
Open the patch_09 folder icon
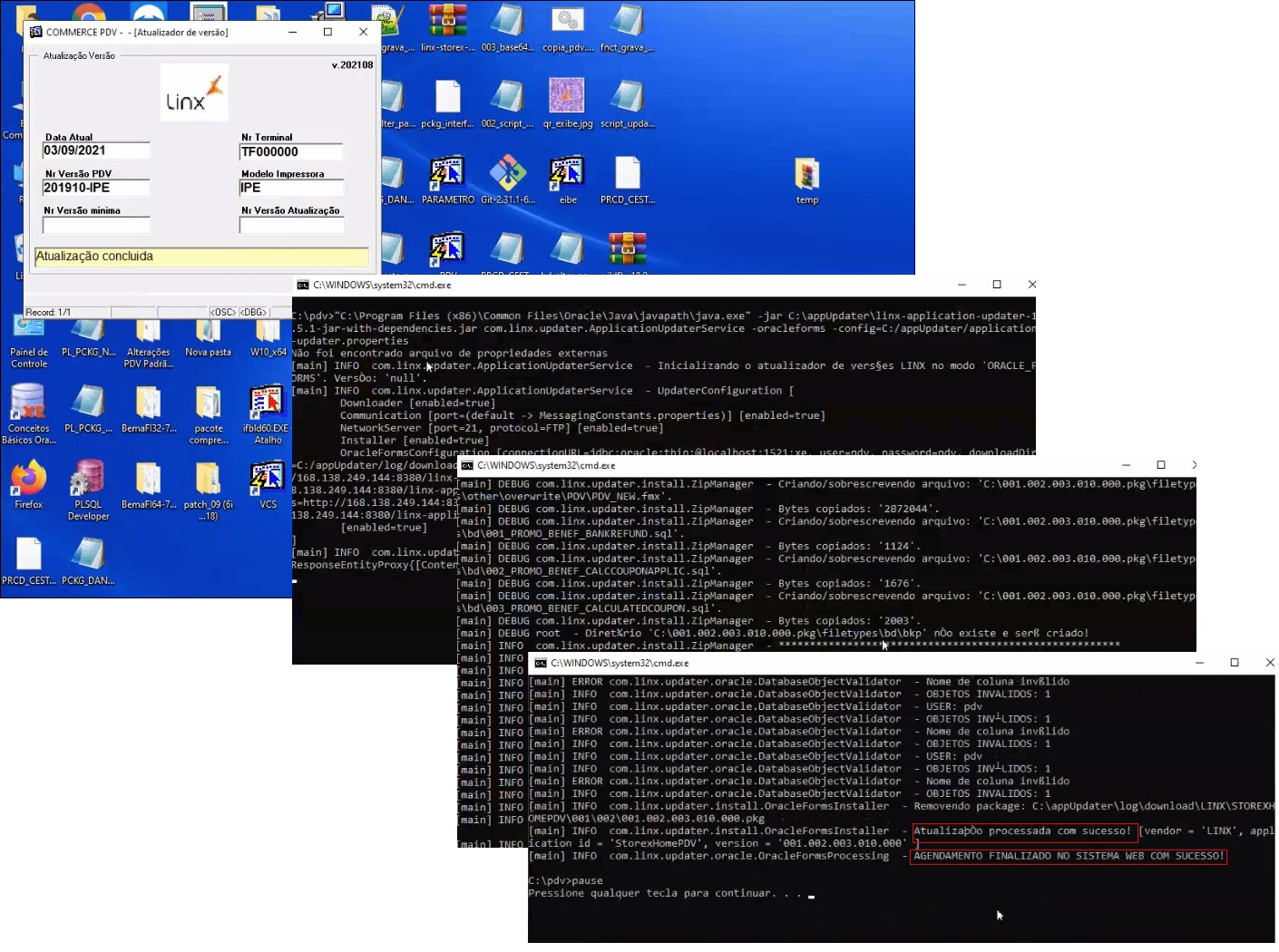click(x=208, y=491)
